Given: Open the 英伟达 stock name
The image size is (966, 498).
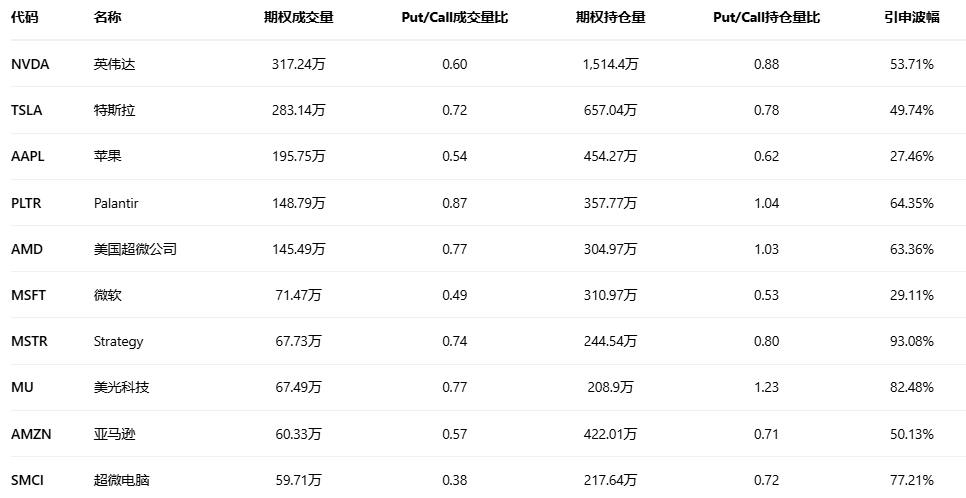Looking at the screenshot, I should (x=114, y=64).
